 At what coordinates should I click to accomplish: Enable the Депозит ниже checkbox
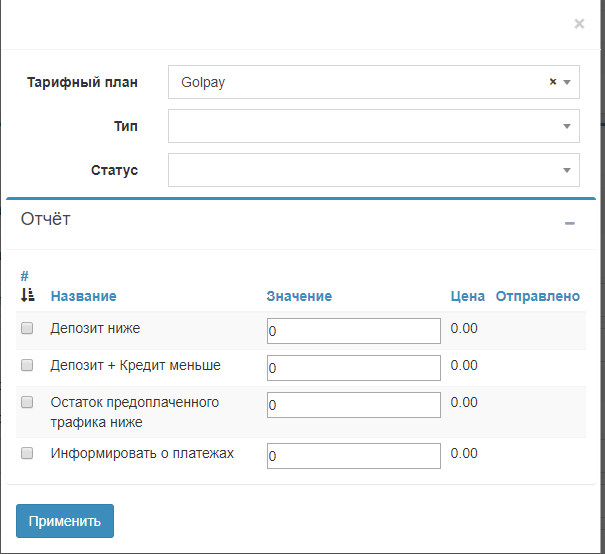pyautogui.click(x=27, y=328)
